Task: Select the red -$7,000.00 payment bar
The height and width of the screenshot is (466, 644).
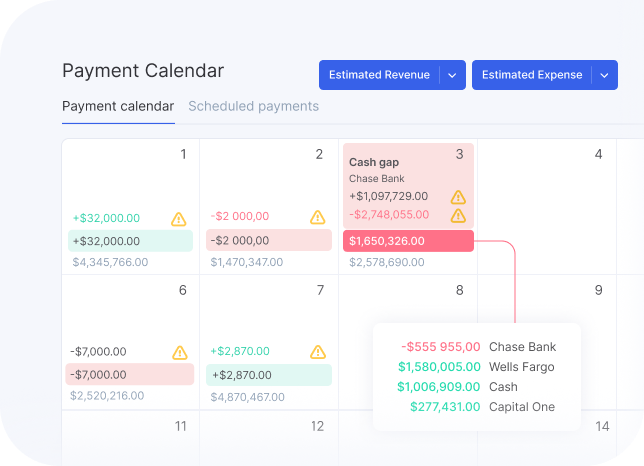Action: point(130,374)
